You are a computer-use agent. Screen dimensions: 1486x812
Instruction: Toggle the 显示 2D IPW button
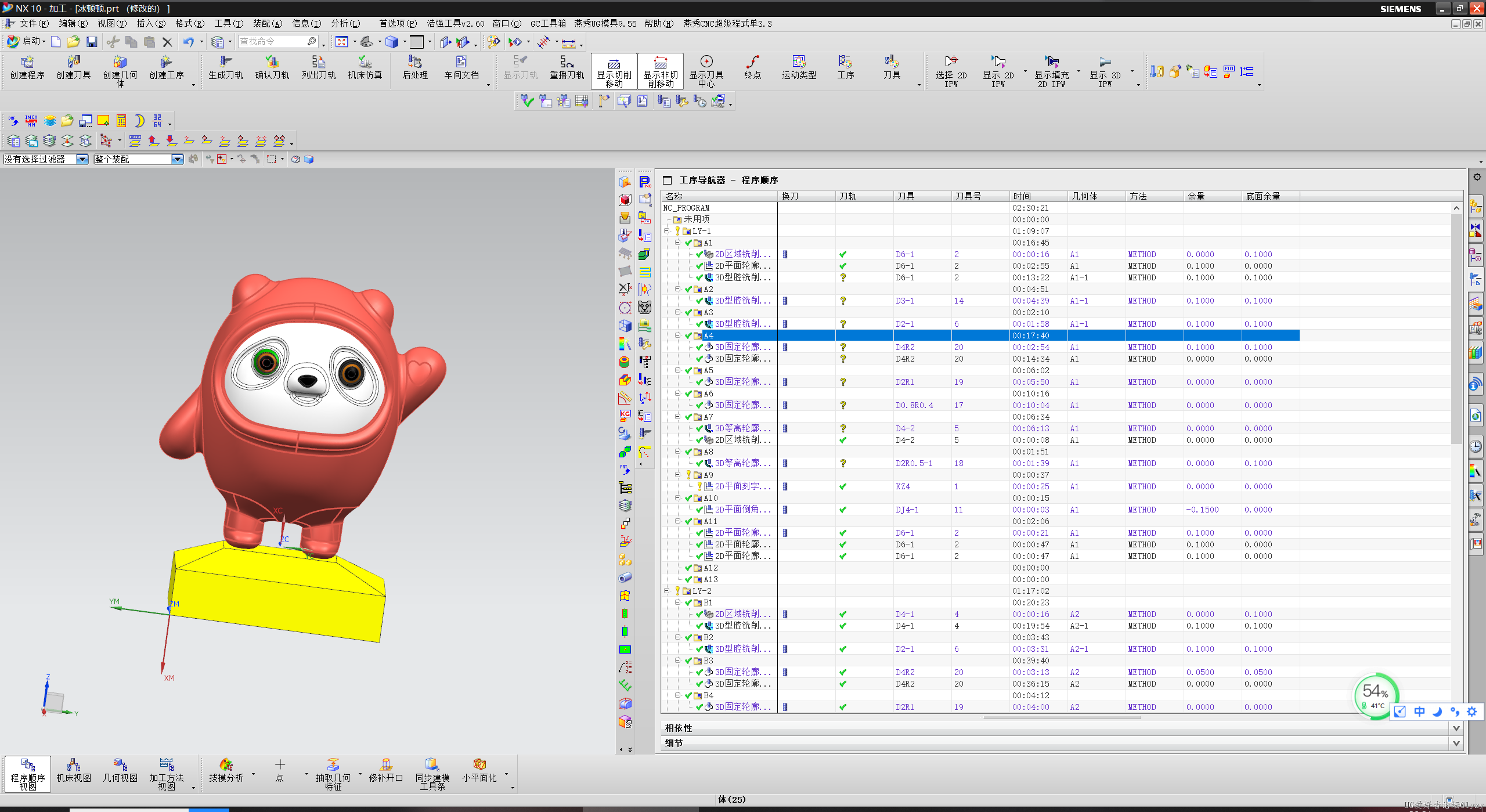998,71
